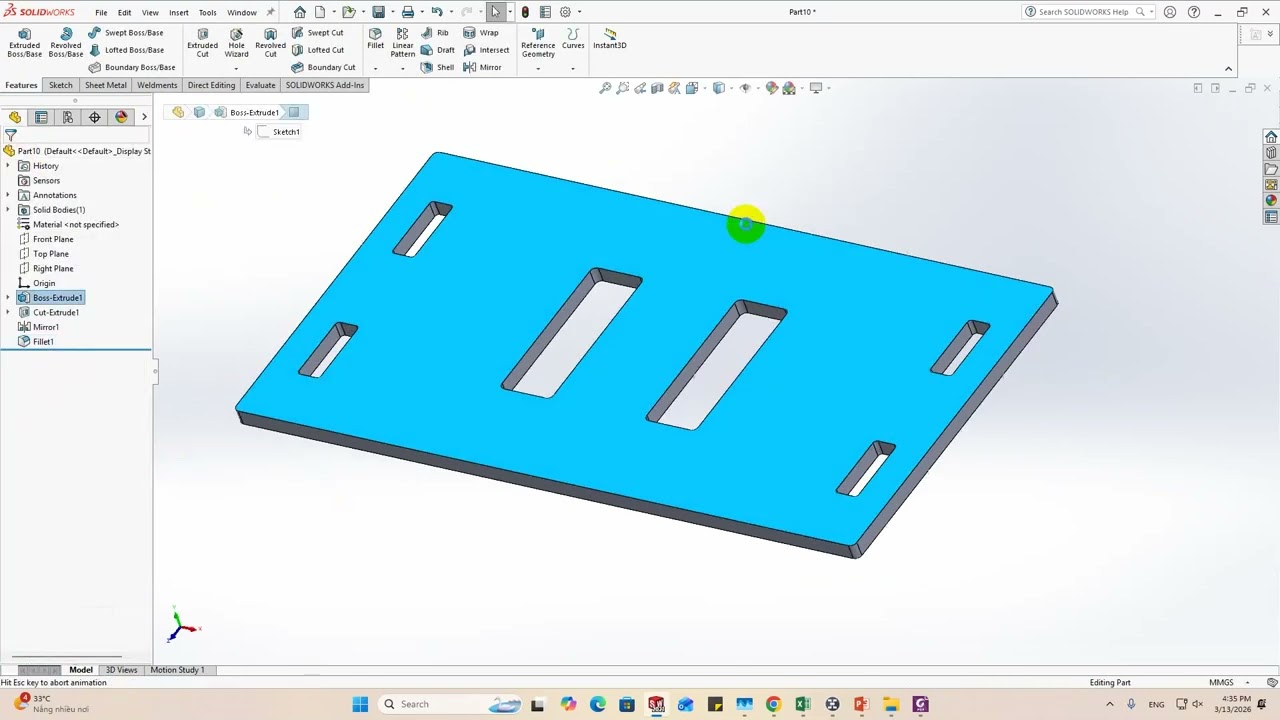Select the Revolved Boss/Base tool
Screen dimensions: 1280x720
pyautogui.click(x=65, y=43)
